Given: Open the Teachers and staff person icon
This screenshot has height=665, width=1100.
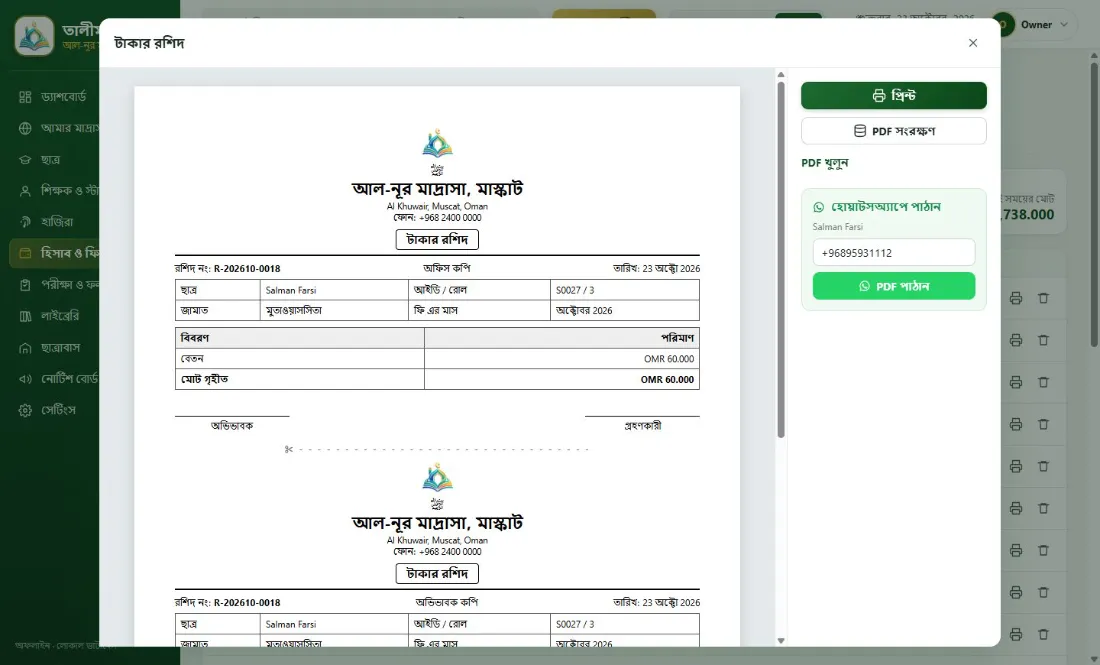Looking at the screenshot, I should [x=25, y=191].
